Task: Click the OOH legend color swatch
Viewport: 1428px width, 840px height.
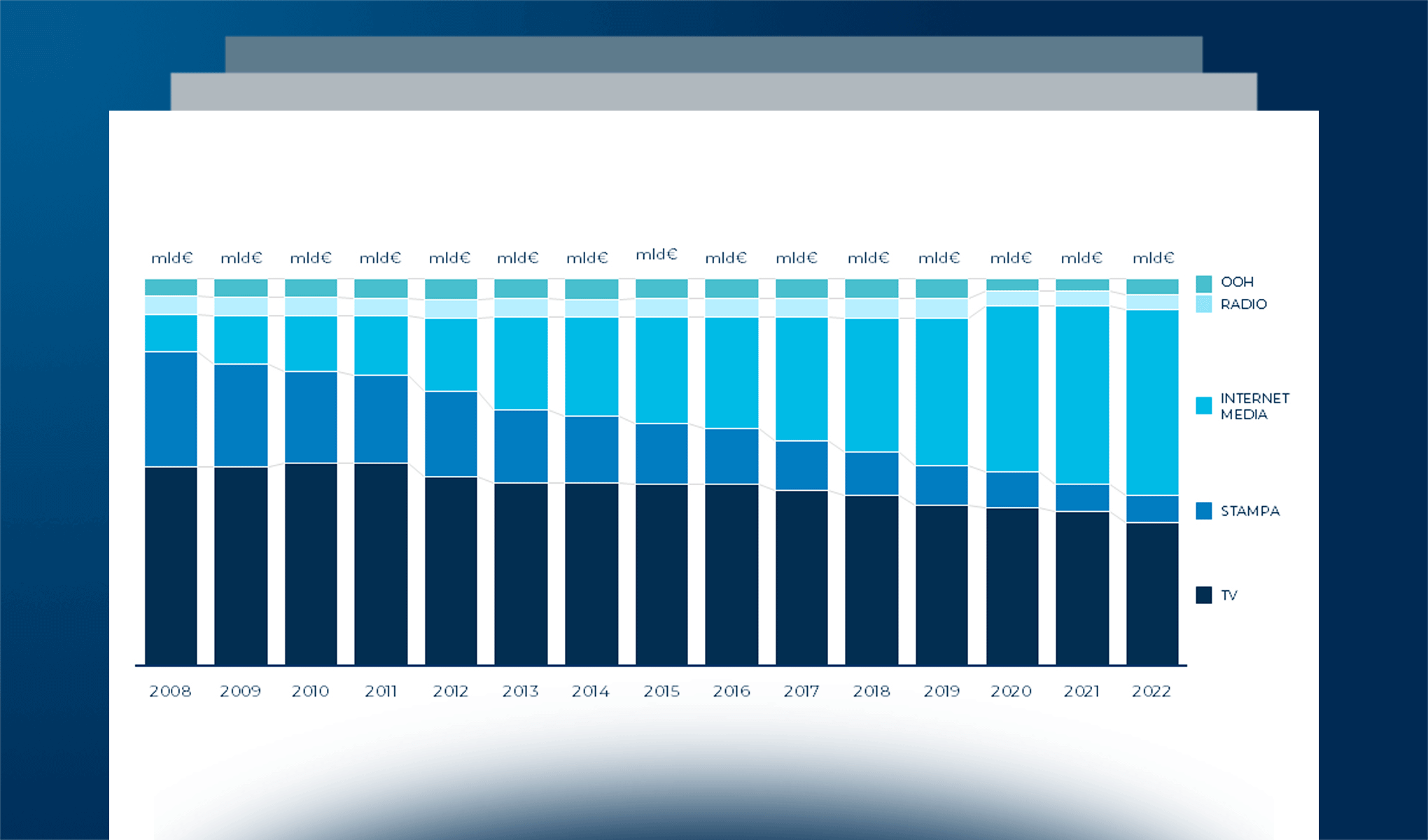Action: pyautogui.click(x=1203, y=283)
